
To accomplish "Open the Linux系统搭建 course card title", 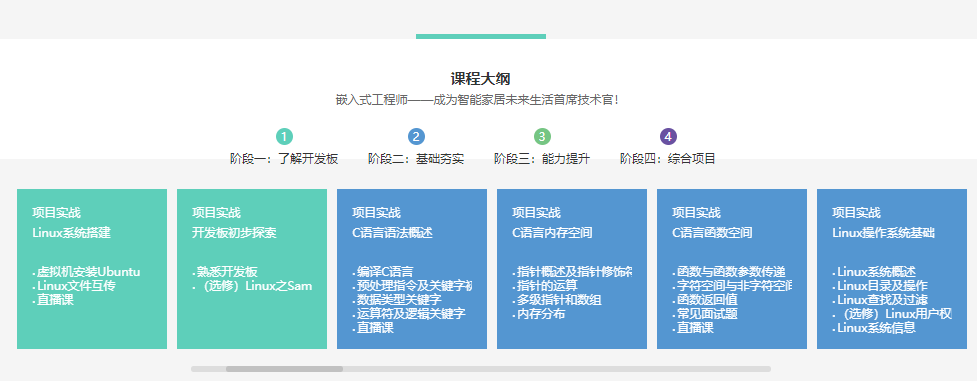I will coord(71,233).
